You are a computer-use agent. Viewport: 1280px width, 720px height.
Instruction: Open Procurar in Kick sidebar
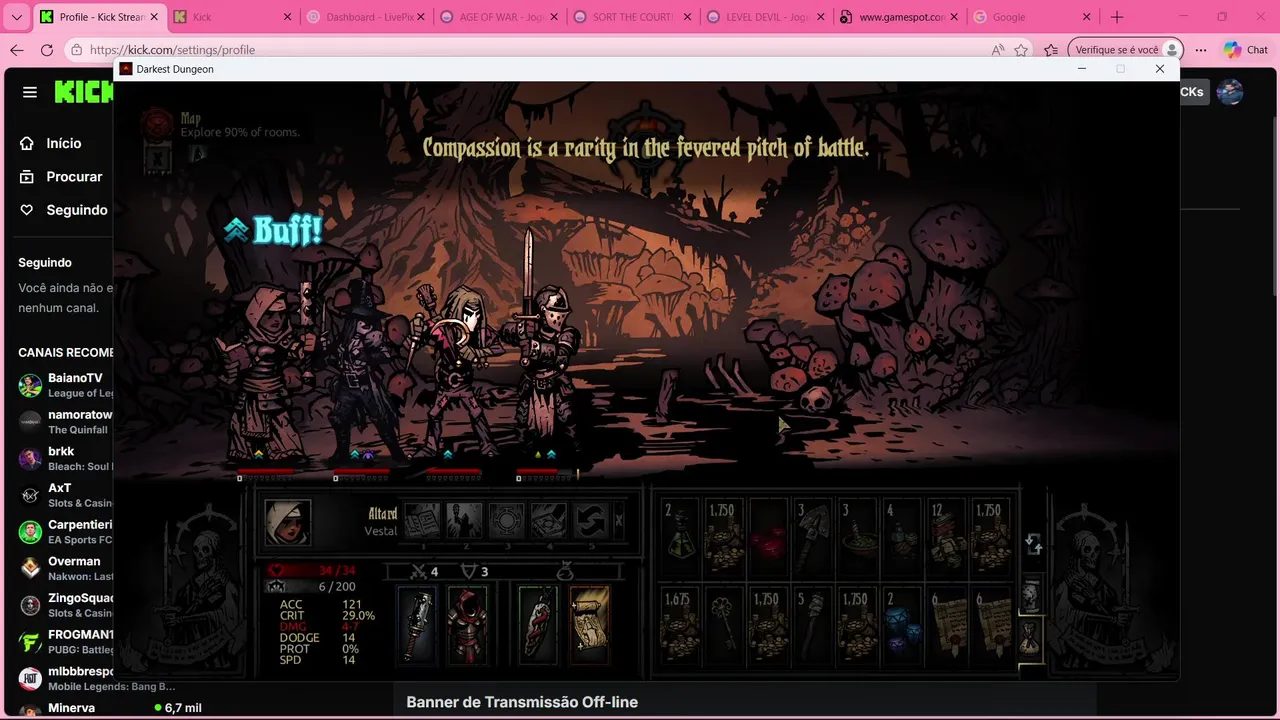click(x=62, y=176)
